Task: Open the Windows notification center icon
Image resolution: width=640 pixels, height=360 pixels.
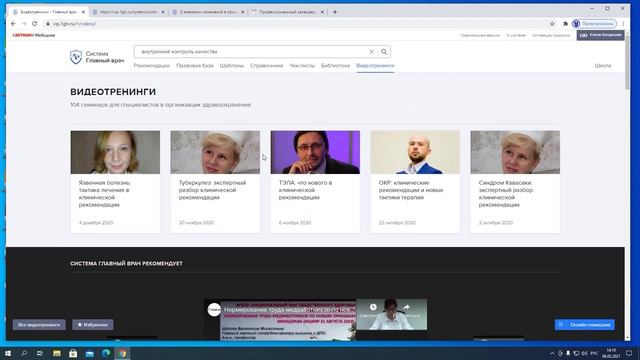Action: pyautogui.click(x=629, y=353)
